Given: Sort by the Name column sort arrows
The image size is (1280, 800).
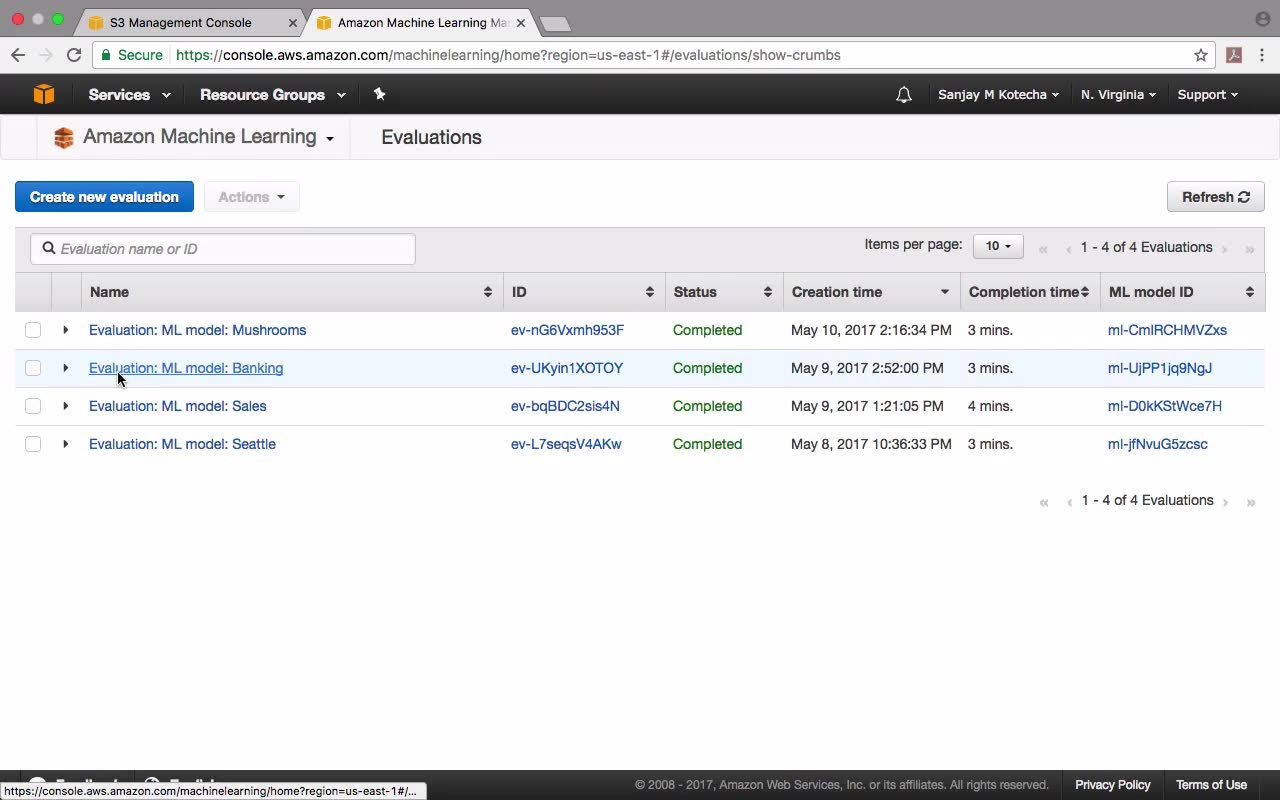Looking at the screenshot, I should point(488,292).
